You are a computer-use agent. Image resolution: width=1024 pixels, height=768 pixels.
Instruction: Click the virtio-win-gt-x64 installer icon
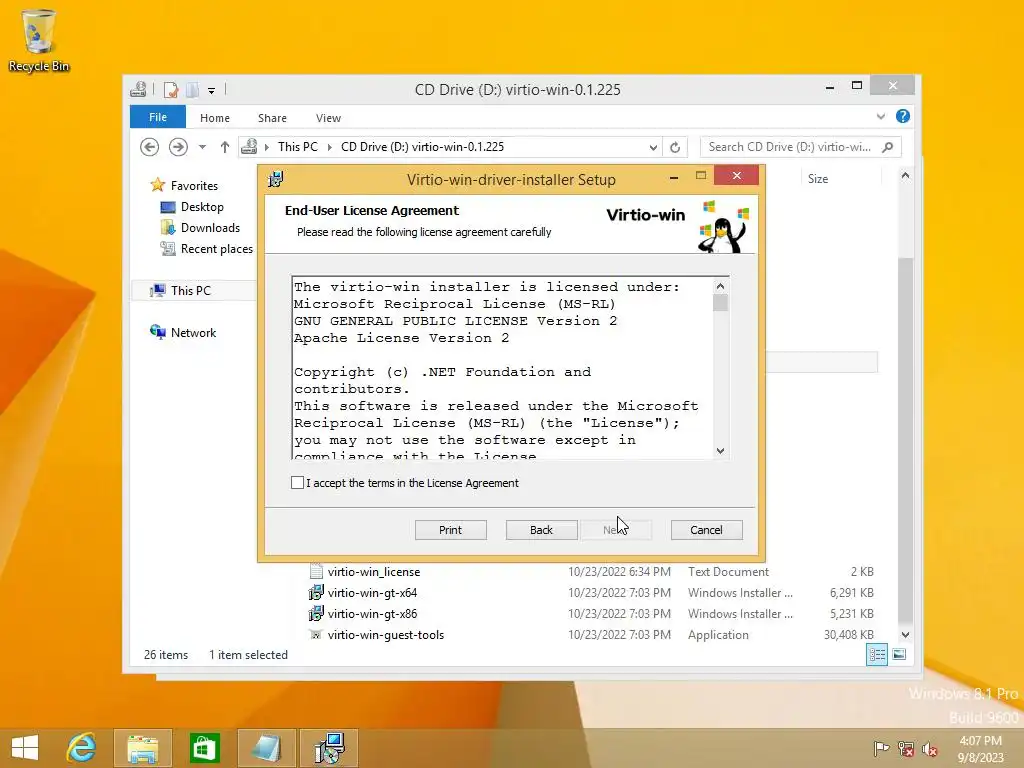[316, 593]
